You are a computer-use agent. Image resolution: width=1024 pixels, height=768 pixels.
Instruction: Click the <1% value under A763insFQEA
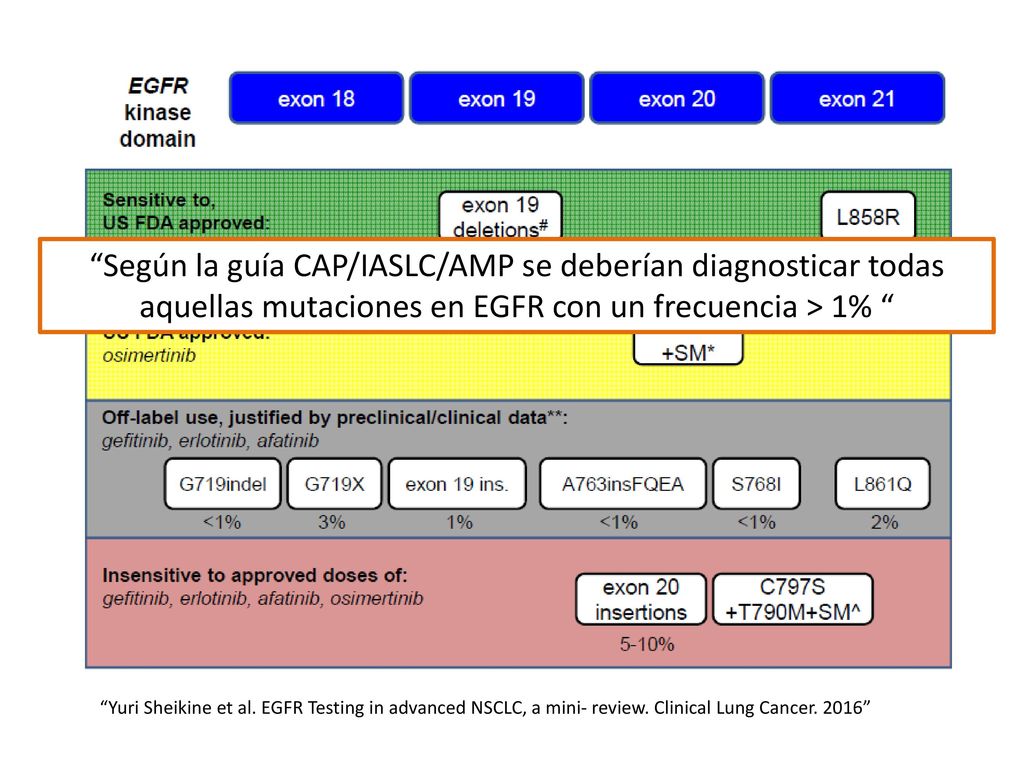tap(619, 522)
